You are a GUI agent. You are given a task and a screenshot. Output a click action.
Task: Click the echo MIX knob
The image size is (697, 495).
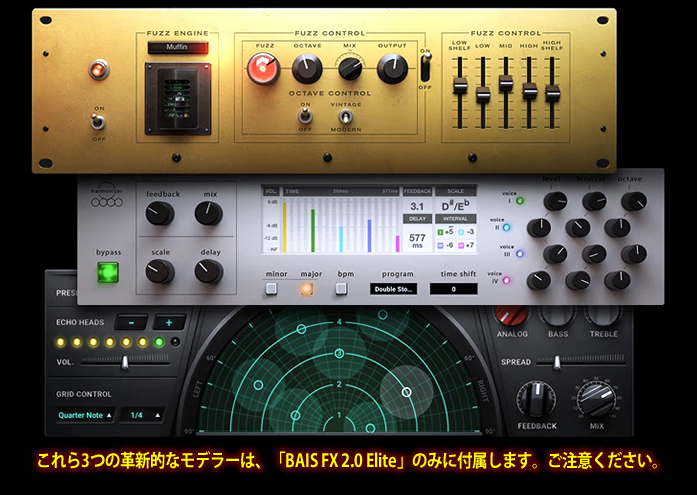(596, 399)
